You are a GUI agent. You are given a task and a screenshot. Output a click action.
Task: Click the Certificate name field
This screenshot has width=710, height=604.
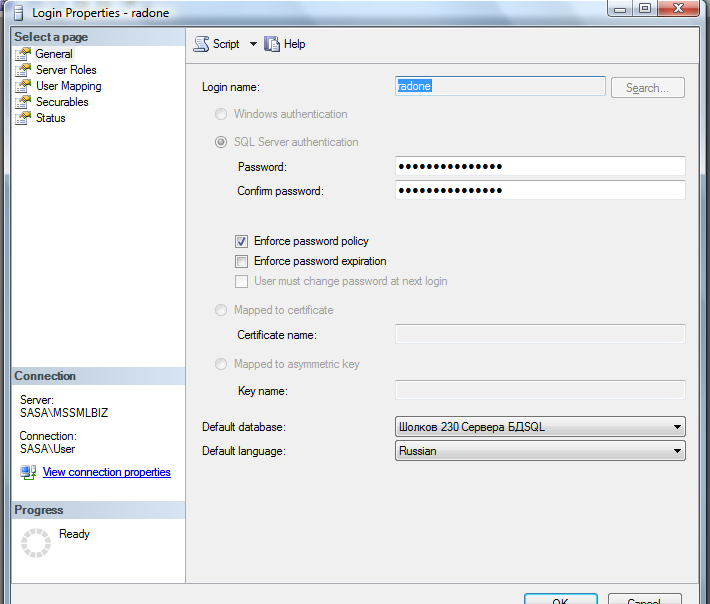(540, 334)
